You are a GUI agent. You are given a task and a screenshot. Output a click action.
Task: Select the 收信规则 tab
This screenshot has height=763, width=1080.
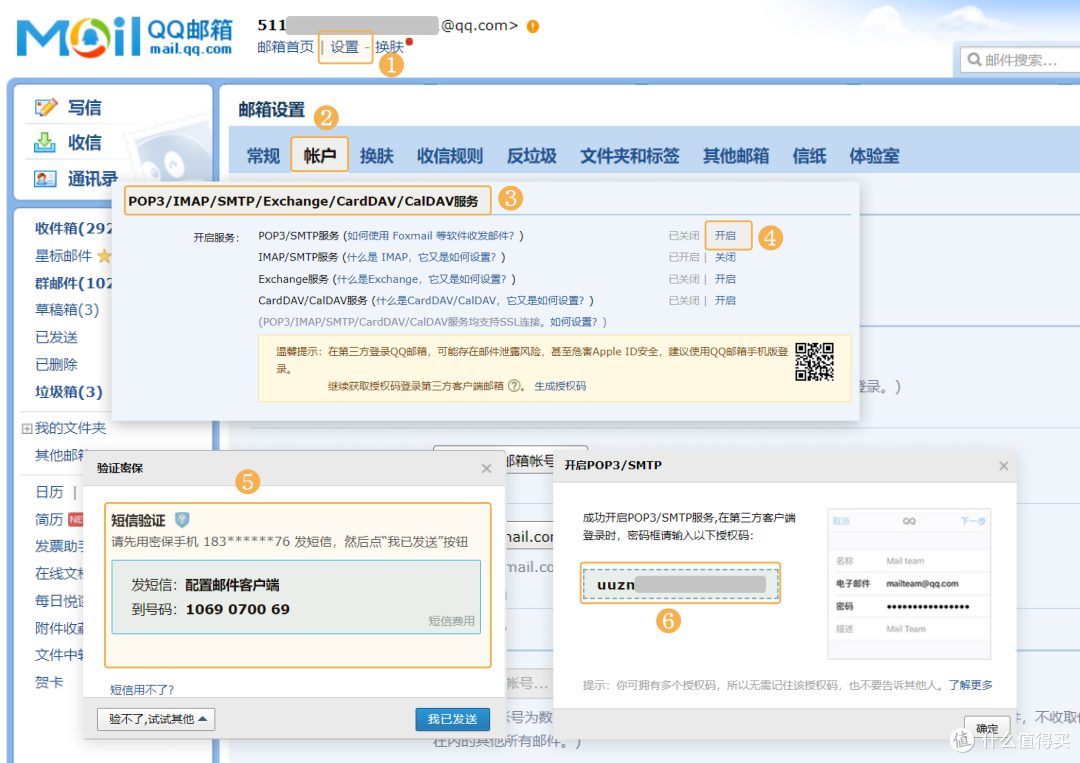click(450, 156)
